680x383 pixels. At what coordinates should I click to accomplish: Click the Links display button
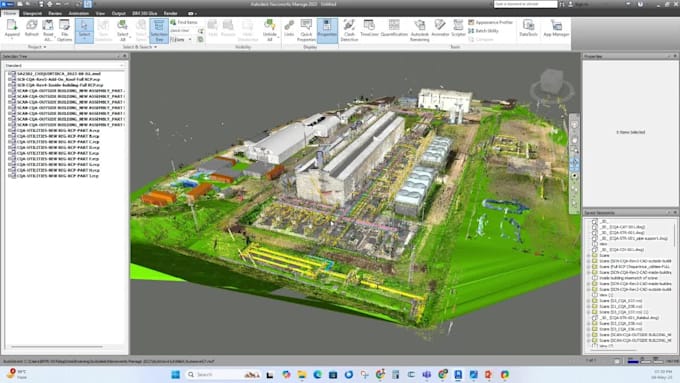(x=289, y=28)
